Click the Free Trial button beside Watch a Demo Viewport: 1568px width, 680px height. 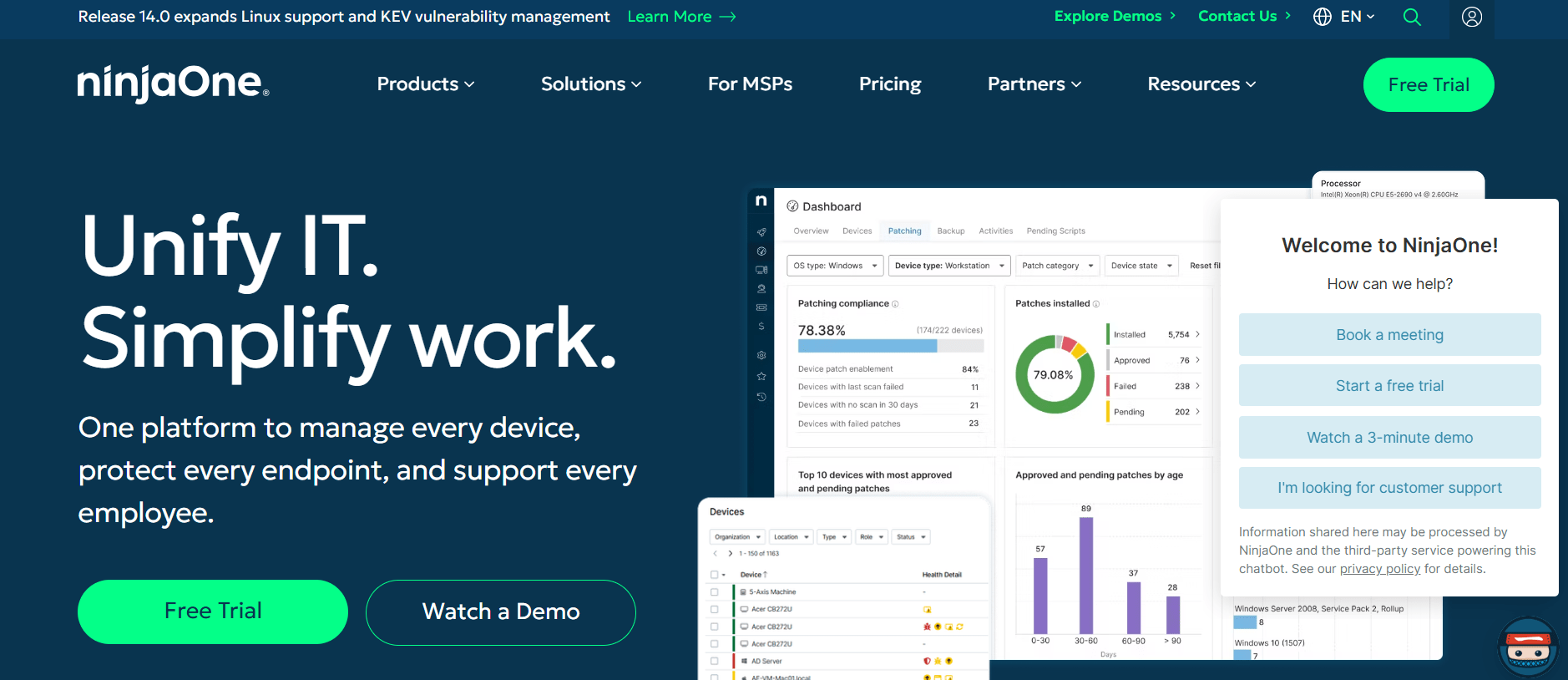click(213, 611)
